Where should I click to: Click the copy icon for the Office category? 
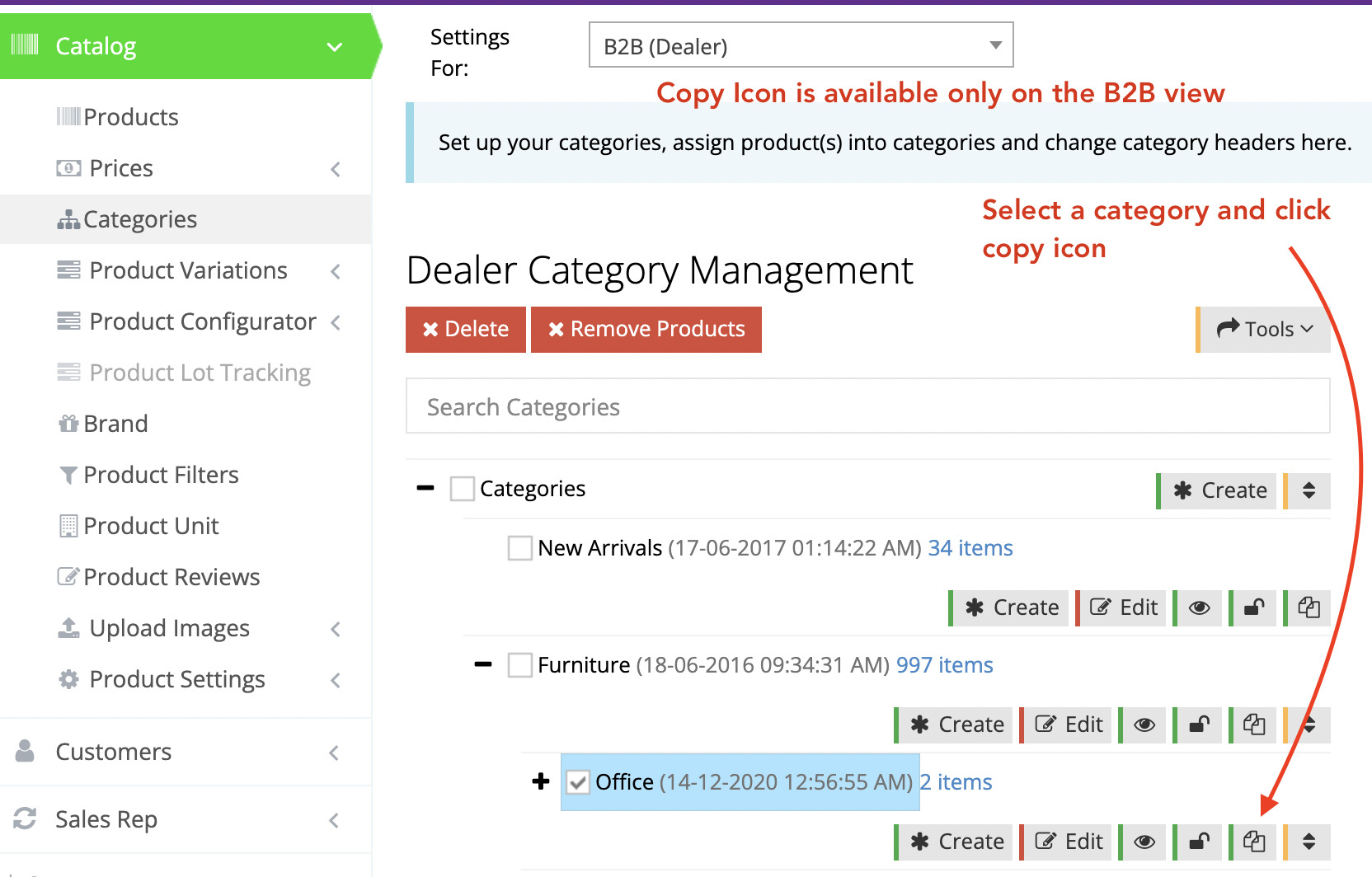click(1253, 842)
